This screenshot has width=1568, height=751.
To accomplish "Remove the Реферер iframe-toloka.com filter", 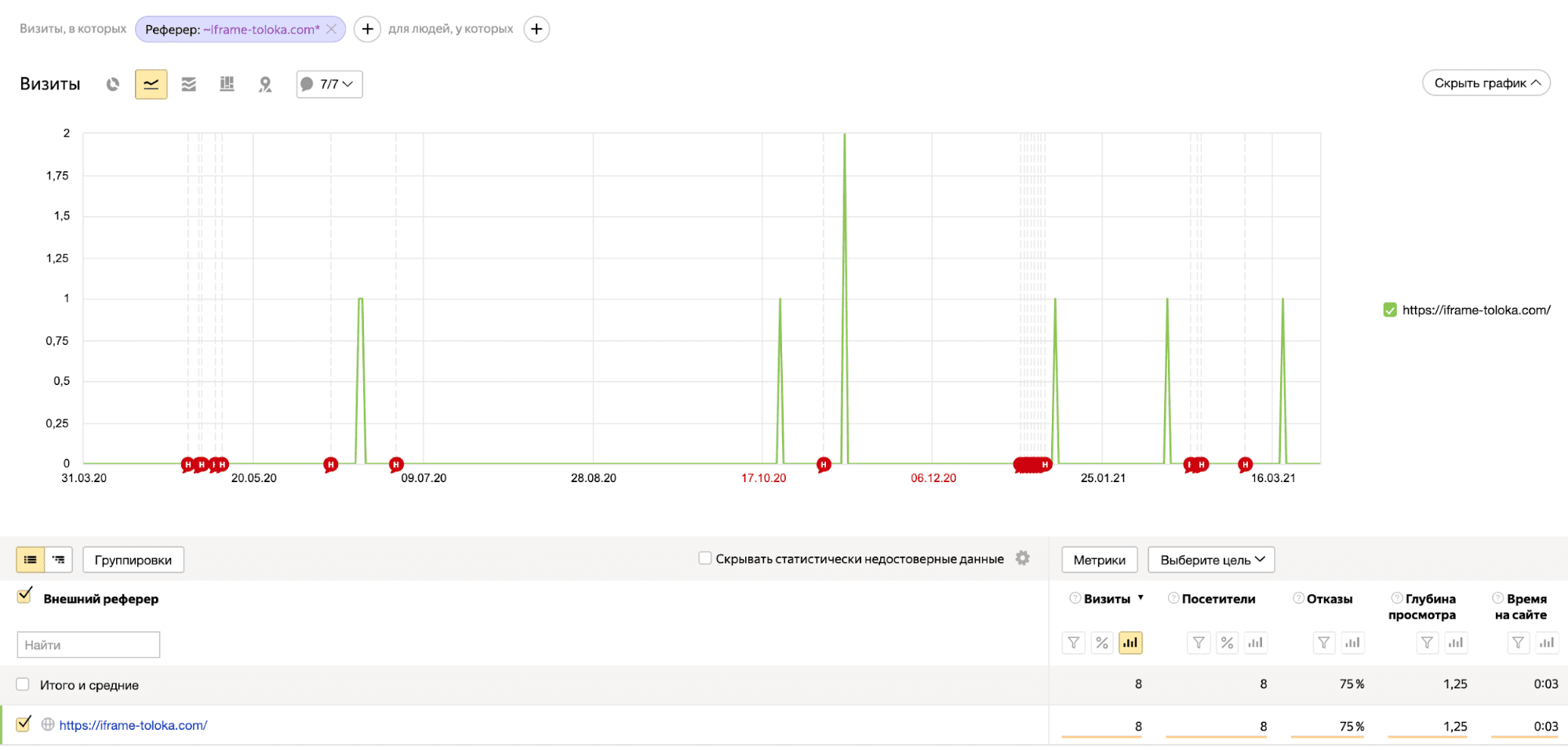I will pyautogui.click(x=331, y=29).
